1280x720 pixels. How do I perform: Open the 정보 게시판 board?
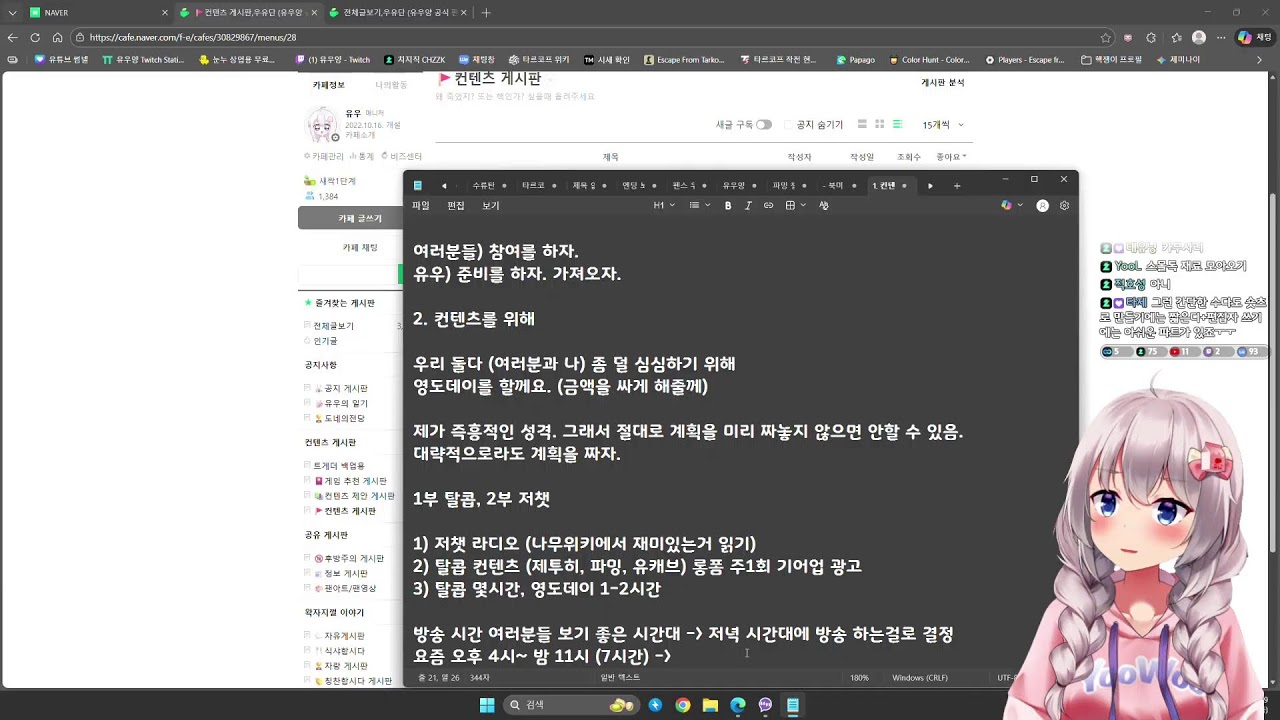pos(346,574)
